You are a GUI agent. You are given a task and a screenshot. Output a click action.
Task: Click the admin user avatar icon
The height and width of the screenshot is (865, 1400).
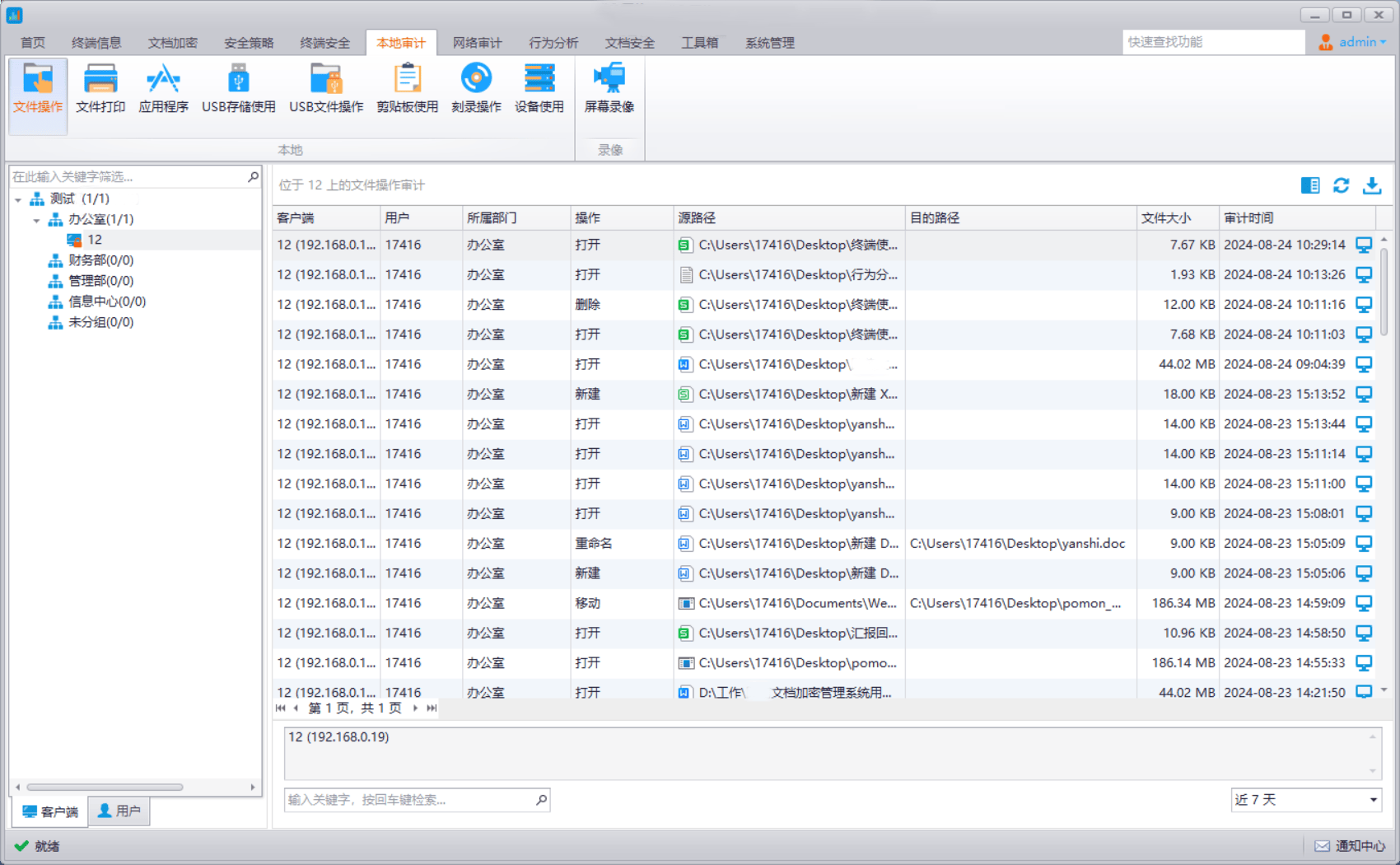click(1325, 42)
